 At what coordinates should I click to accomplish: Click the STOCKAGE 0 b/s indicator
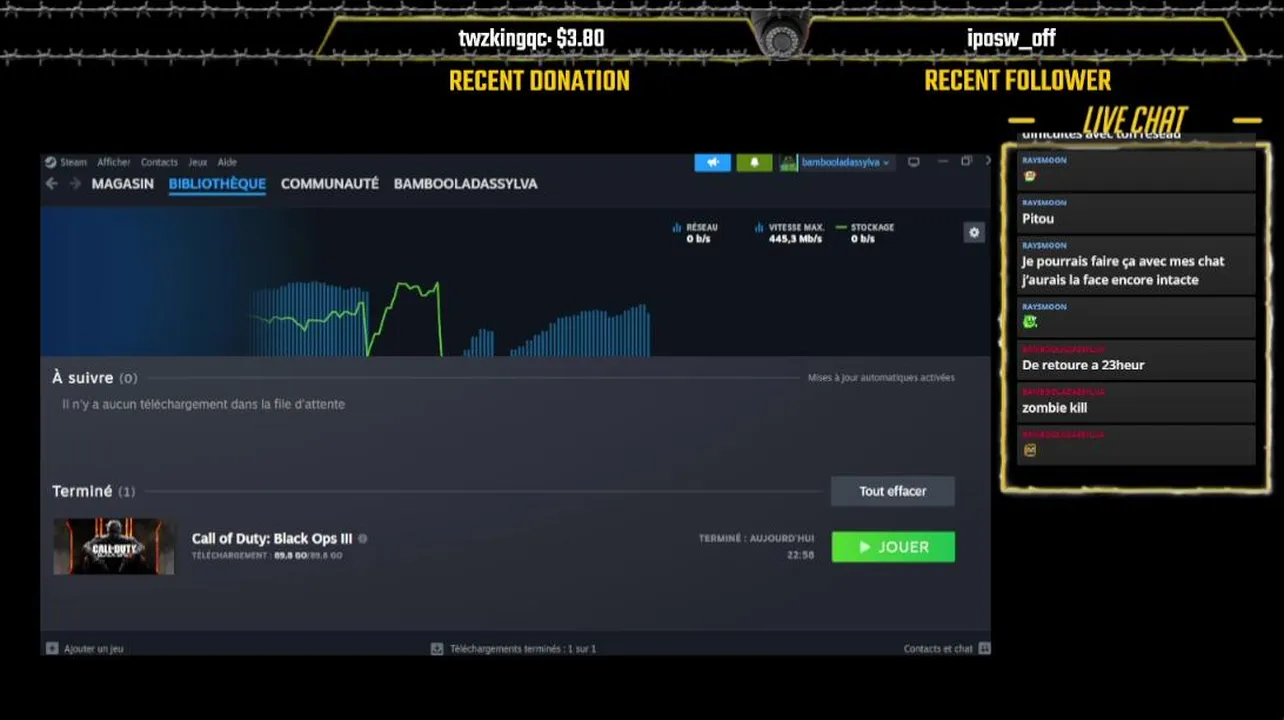point(866,233)
